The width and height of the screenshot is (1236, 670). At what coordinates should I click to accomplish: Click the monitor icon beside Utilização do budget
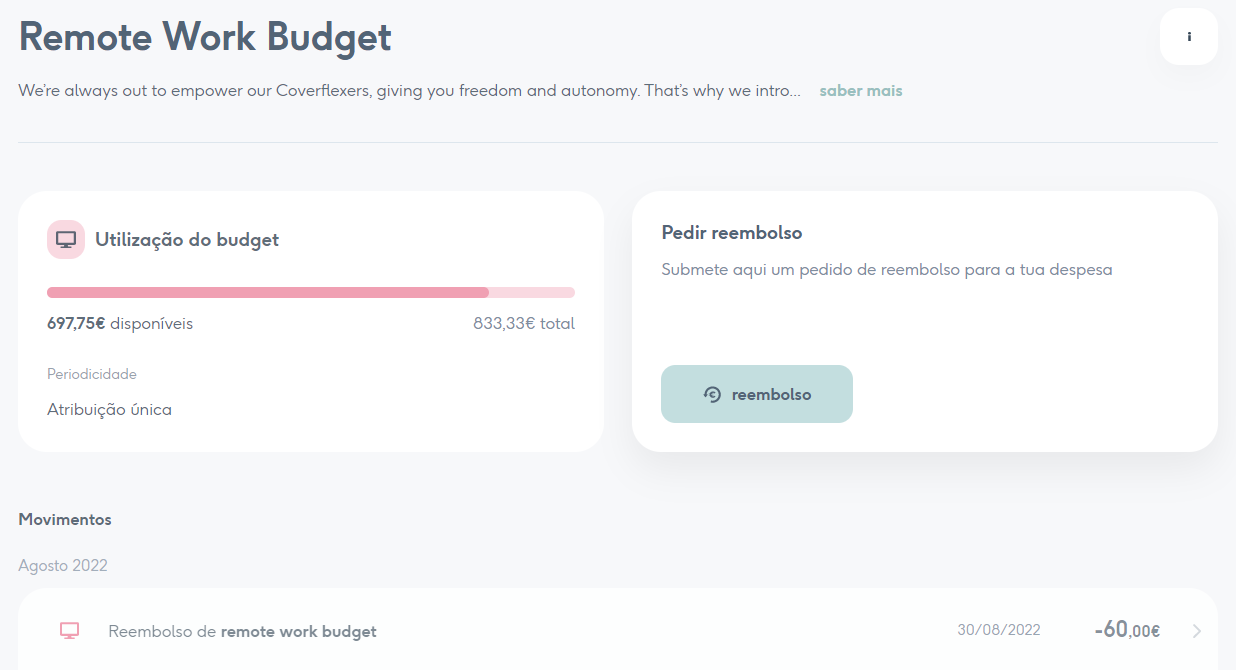coord(65,239)
